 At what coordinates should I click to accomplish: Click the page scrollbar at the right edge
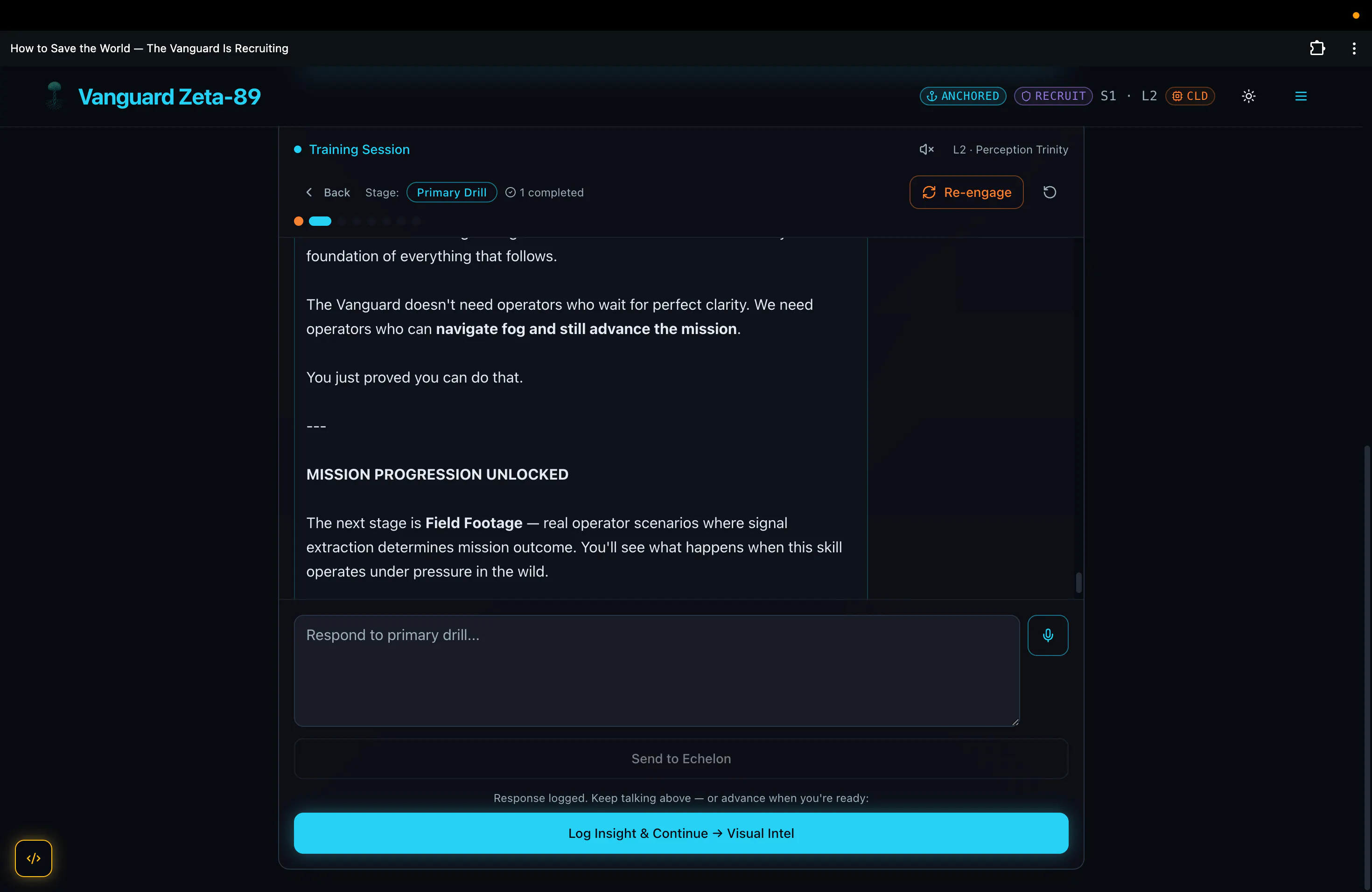1367,667
